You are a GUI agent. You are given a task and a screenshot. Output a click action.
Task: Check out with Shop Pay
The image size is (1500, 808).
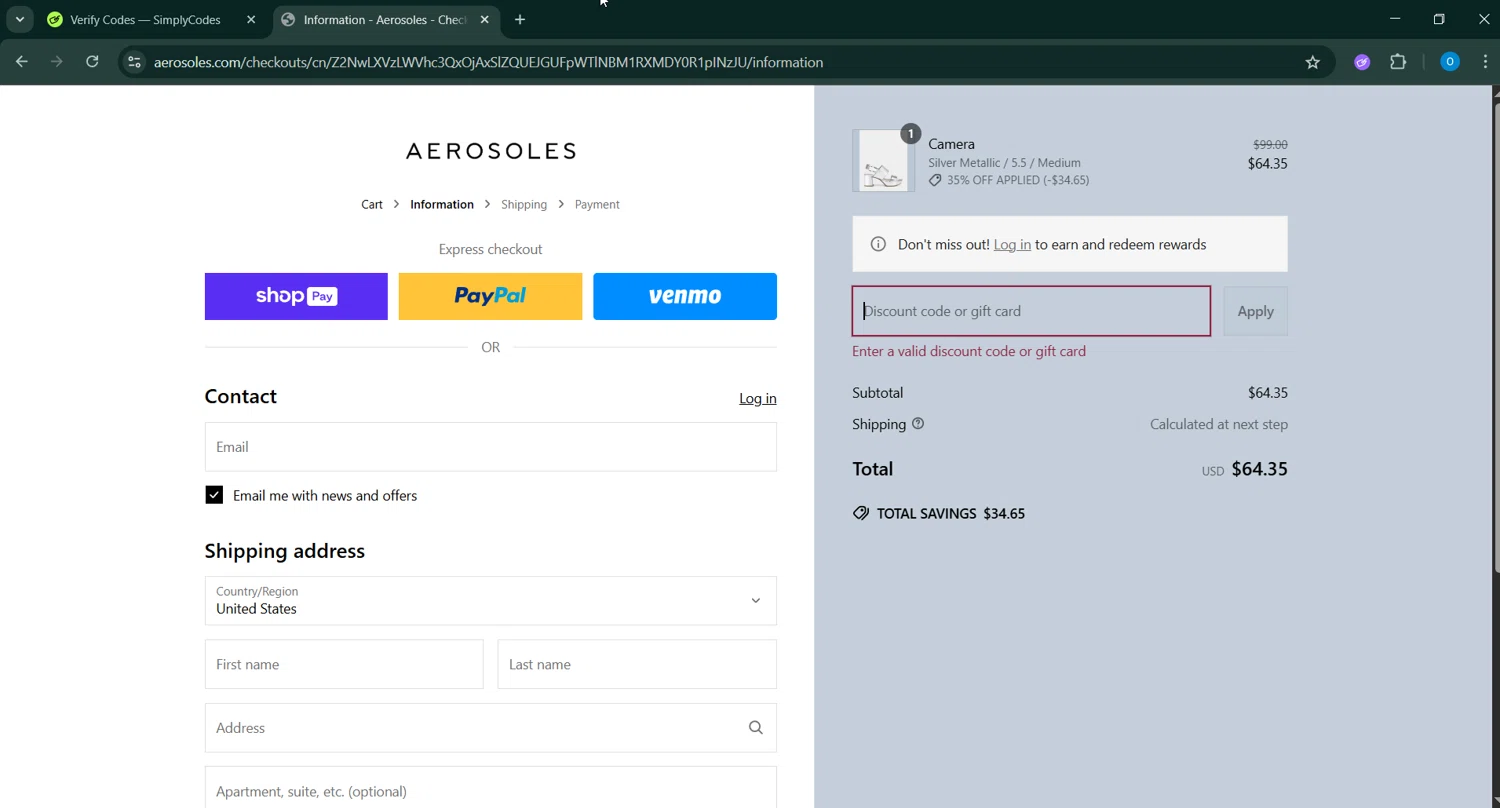tap(296, 296)
